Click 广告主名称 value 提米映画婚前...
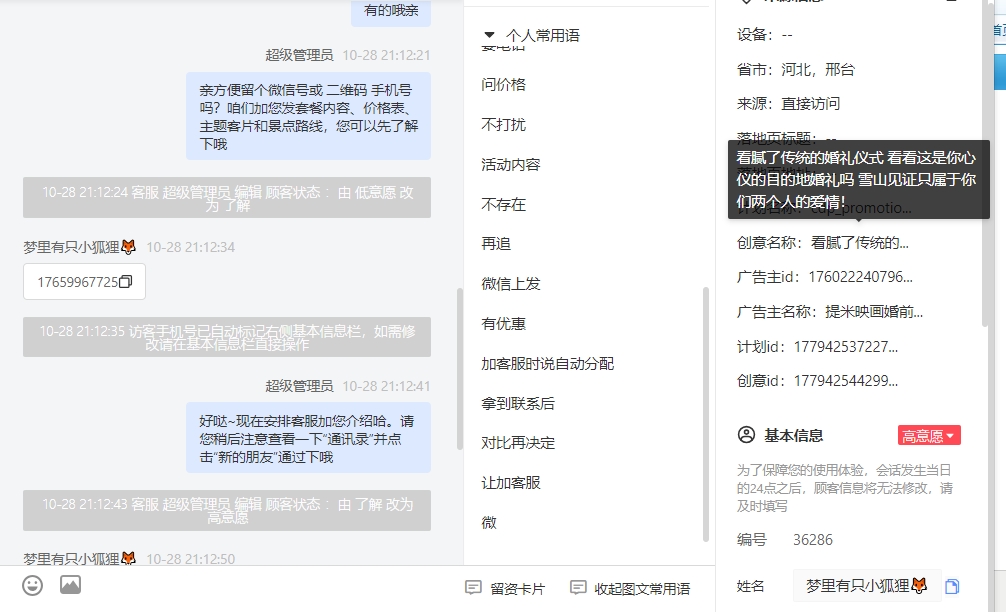 874,312
